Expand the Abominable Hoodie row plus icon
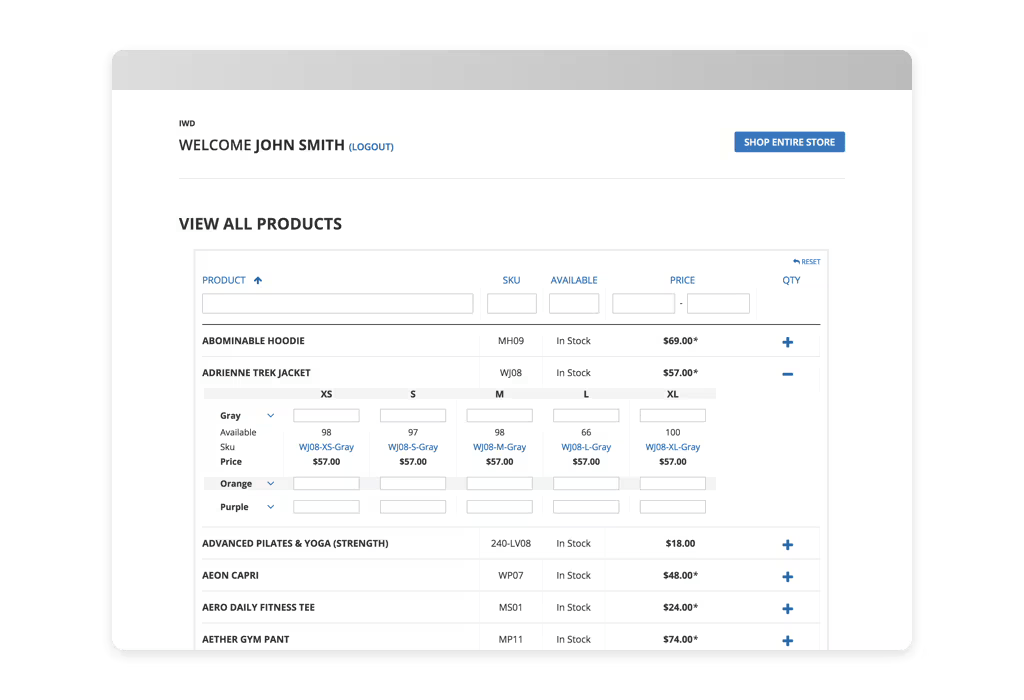Image resolution: width=1024 pixels, height=700 pixels. tap(787, 342)
